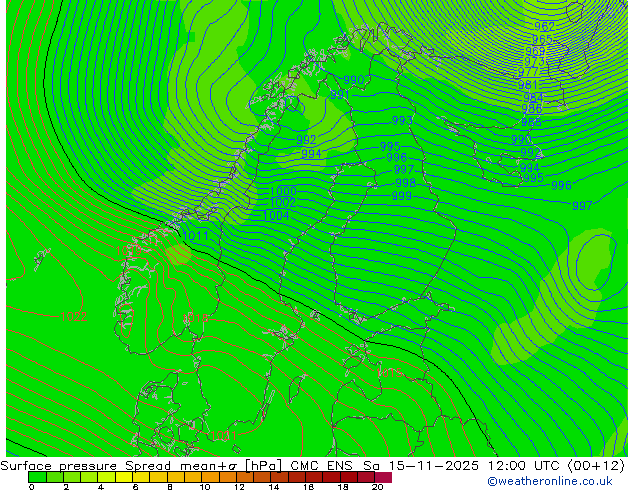This screenshot has height=490, width=634.
Task: Click the 984 isobar label
Action: click(x=533, y=97)
